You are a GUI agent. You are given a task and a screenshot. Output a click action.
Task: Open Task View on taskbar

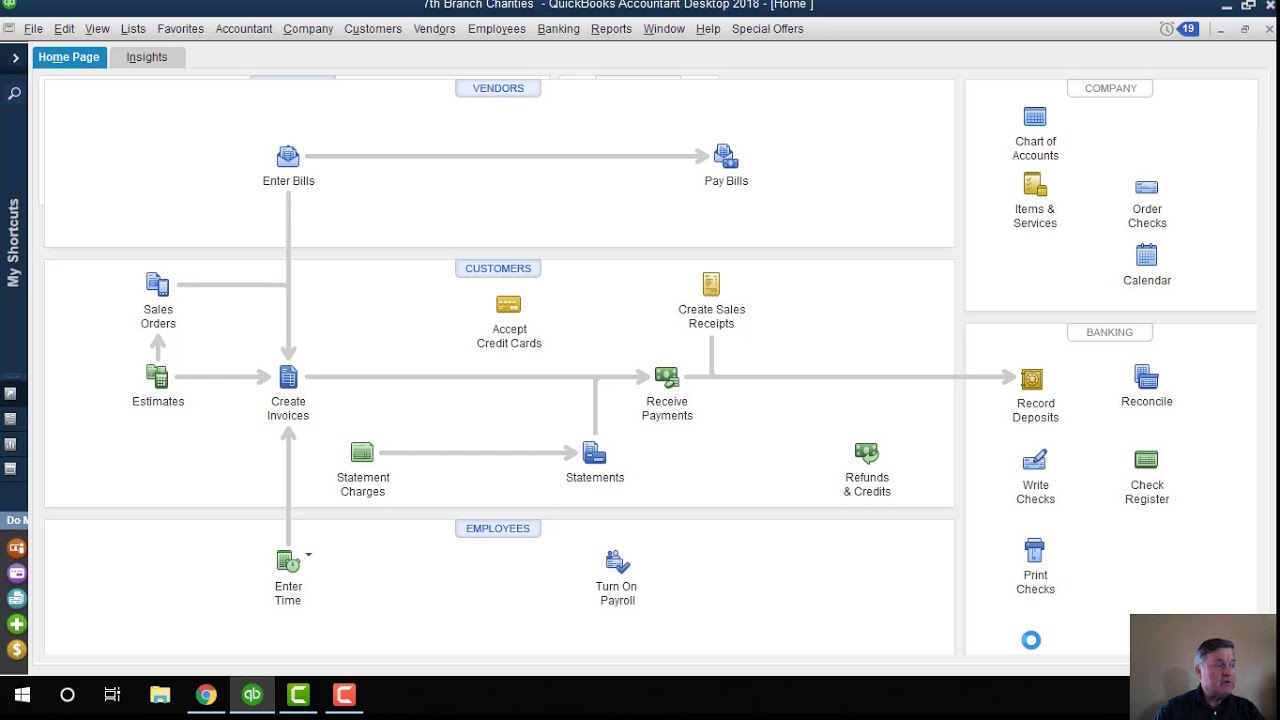coord(112,695)
